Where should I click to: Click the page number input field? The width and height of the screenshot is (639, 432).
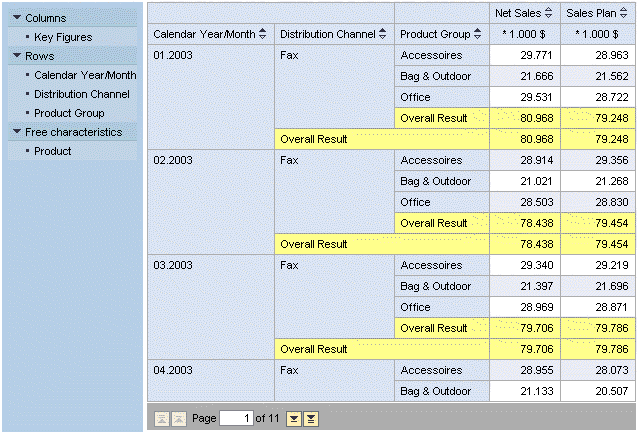point(236,417)
